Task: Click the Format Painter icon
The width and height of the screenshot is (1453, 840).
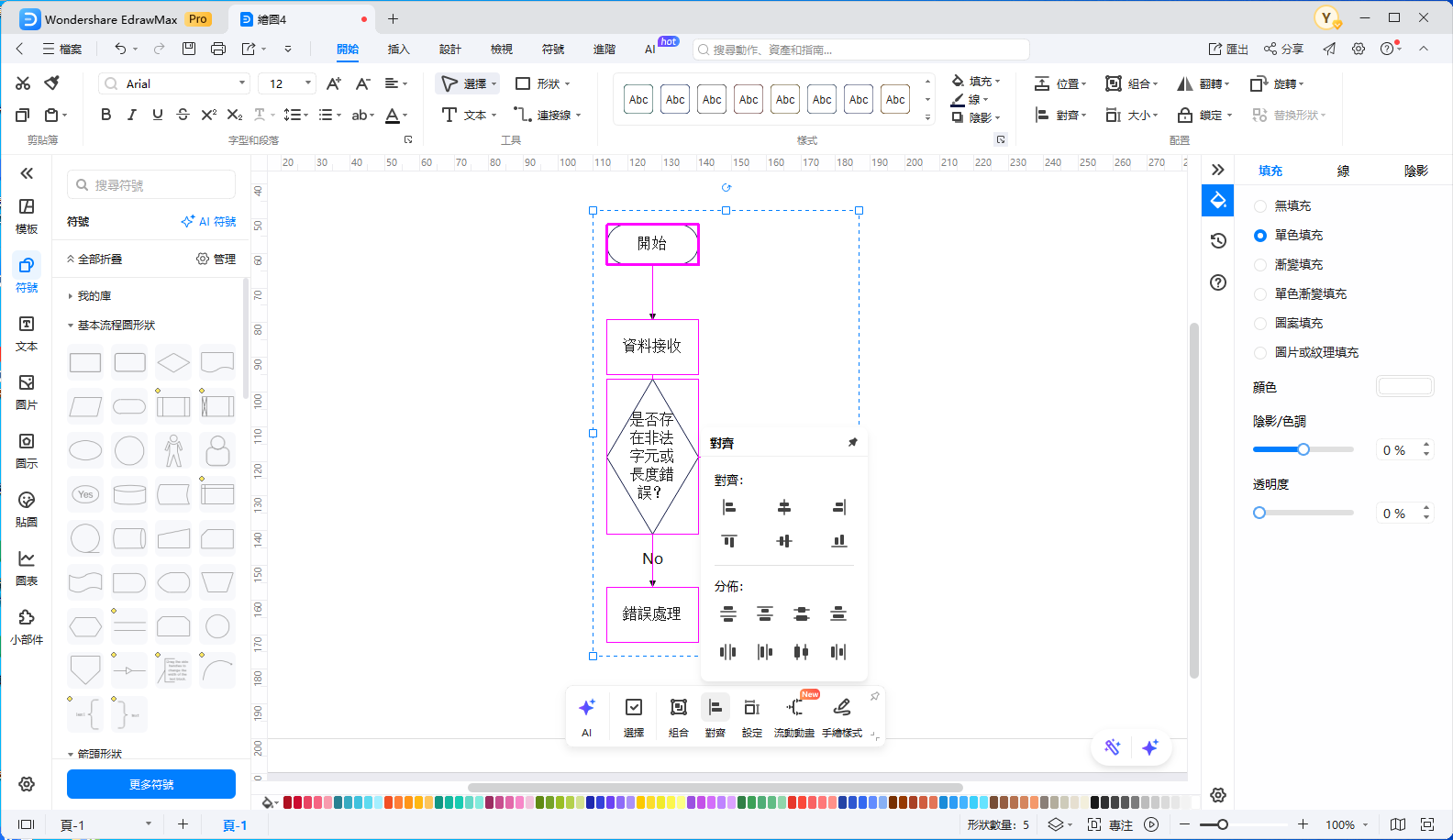Action: coord(52,83)
